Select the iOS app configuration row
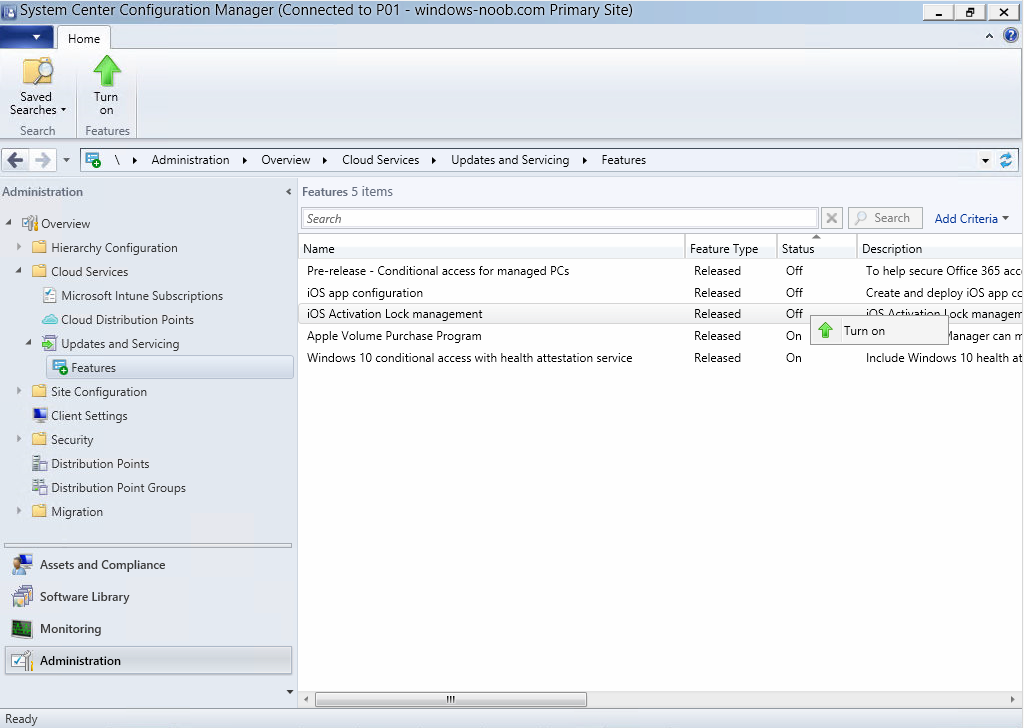Viewport: 1024px width, 728px height. pos(660,293)
